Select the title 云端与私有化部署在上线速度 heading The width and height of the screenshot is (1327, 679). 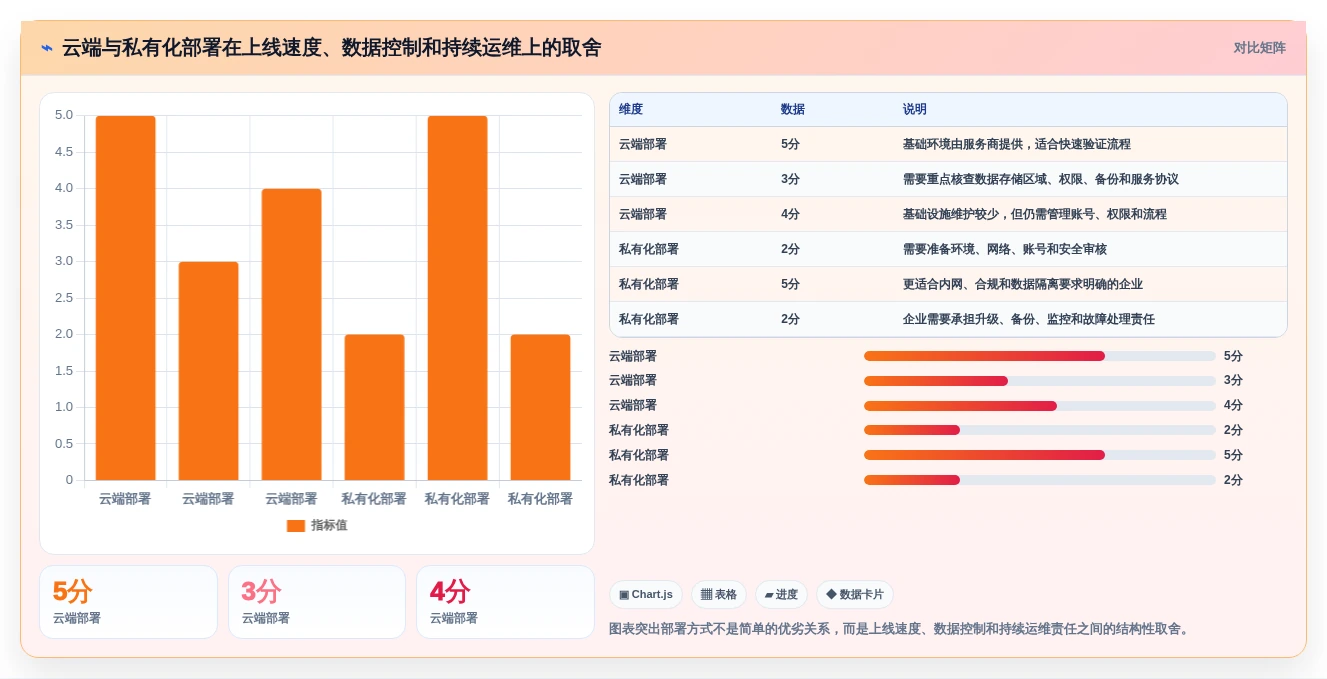(x=332, y=48)
